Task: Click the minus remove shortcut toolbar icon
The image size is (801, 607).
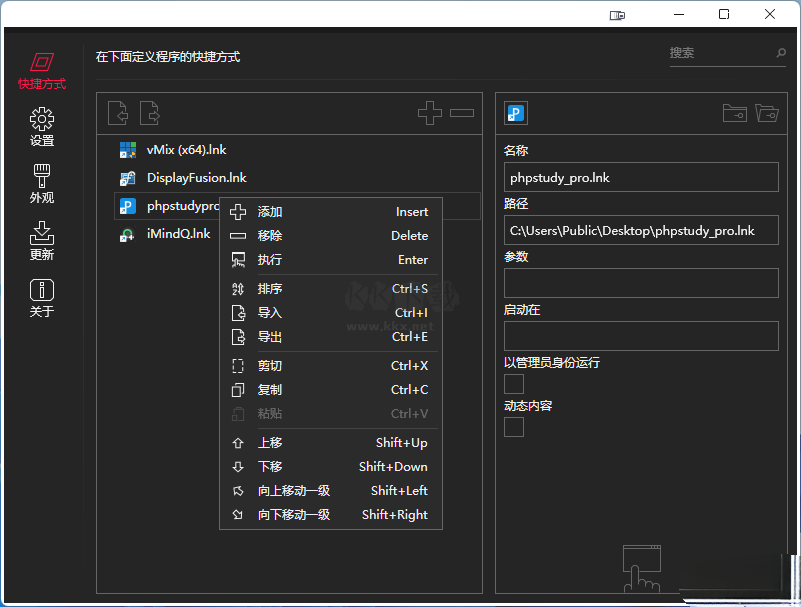Action: (x=462, y=113)
